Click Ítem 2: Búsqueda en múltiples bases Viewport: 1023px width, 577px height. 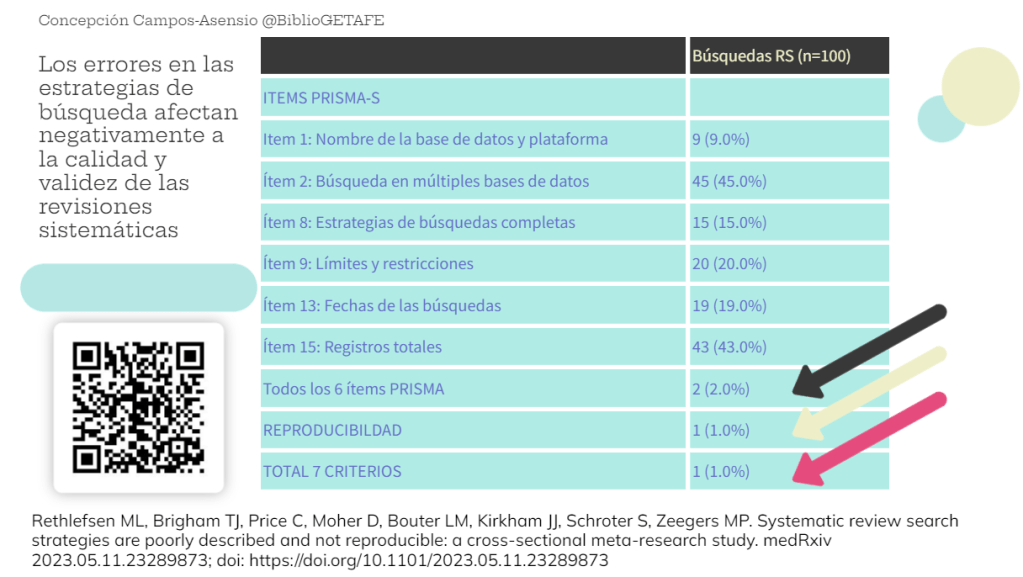tap(426, 181)
